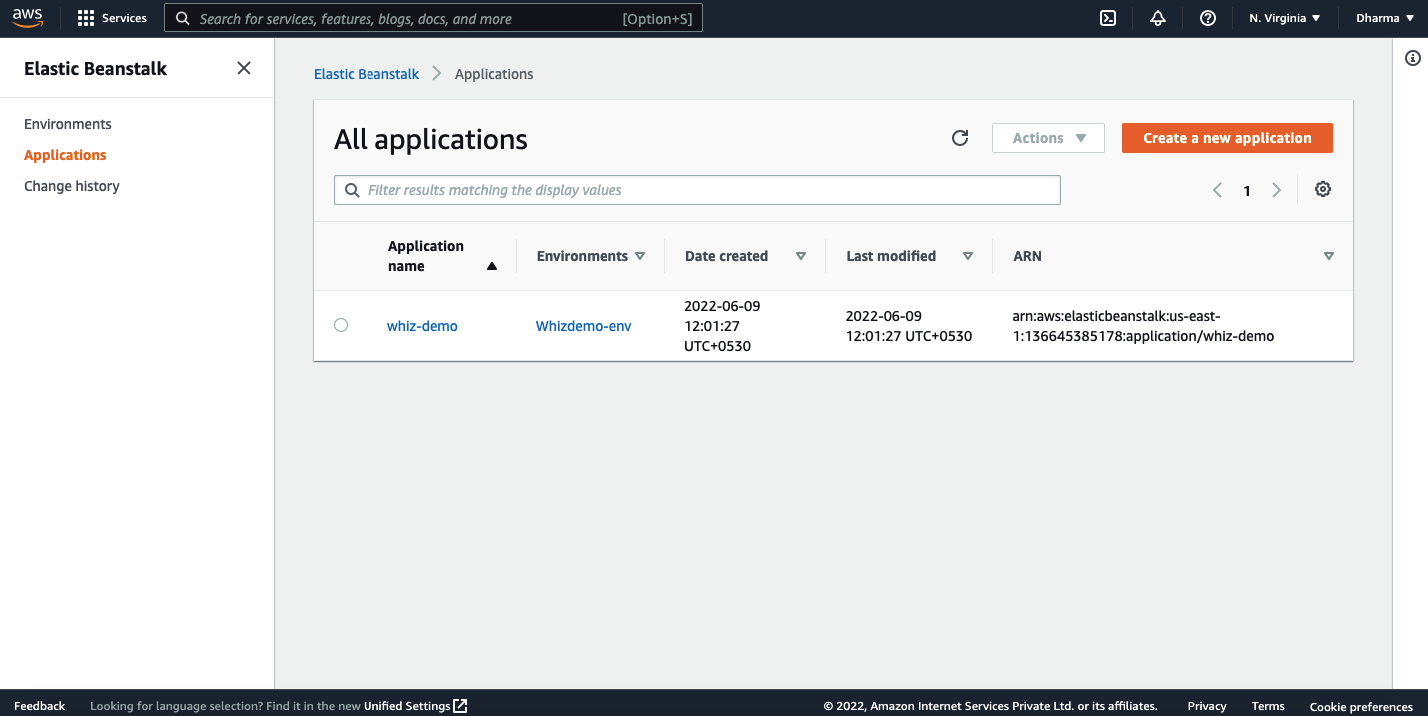Open the Services grid menu

(x=112, y=18)
